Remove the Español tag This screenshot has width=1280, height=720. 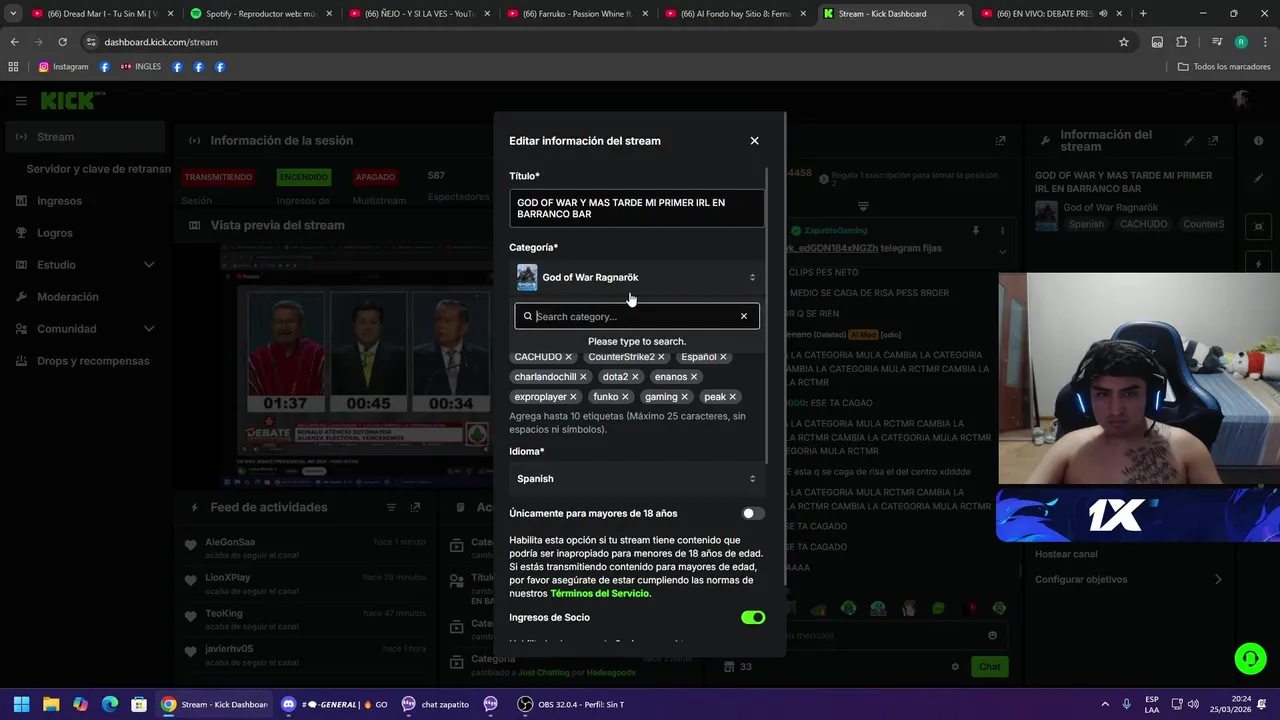pos(723,357)
